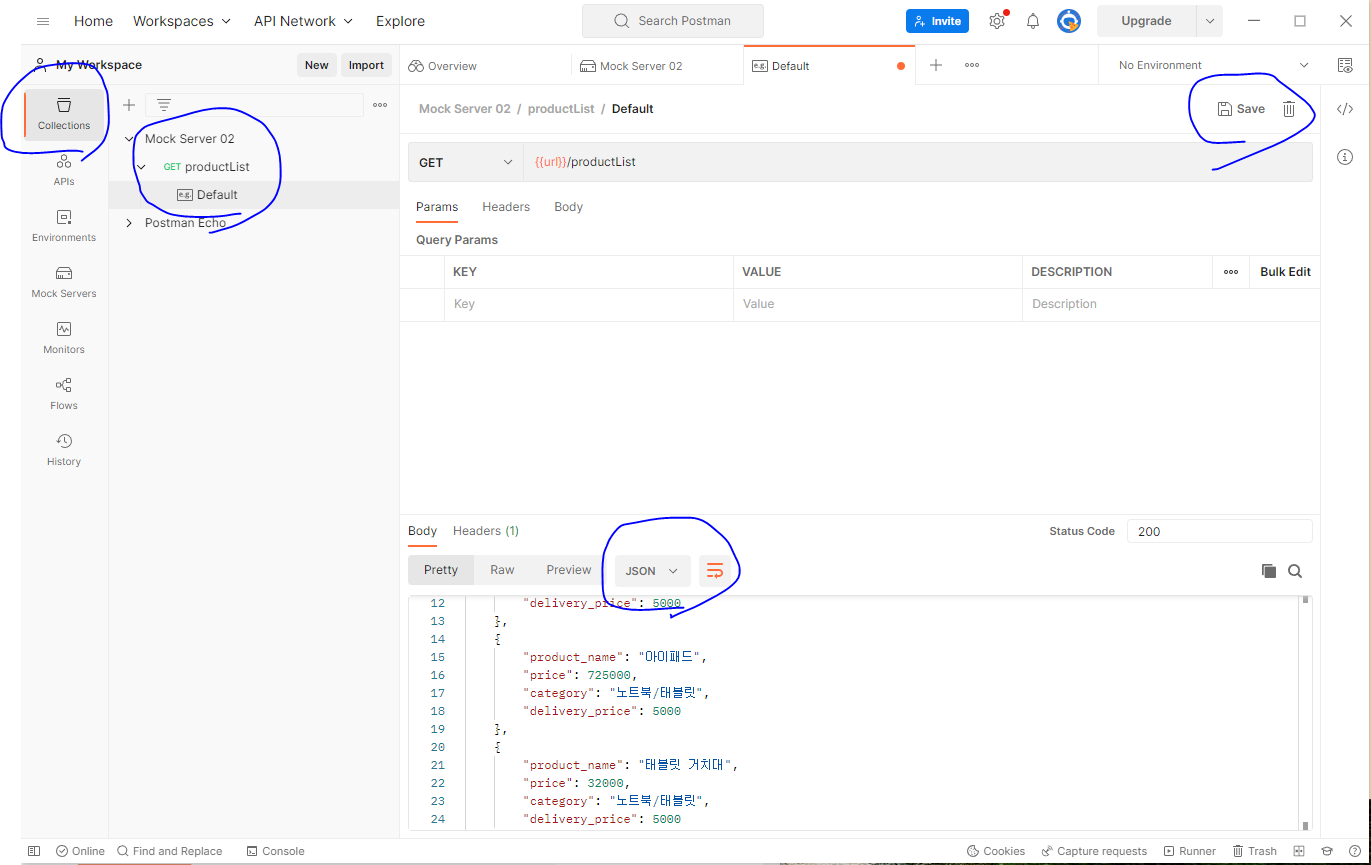Screen dimensions: 1371x865
Task: Expand the Postman Echo collection
Action: coord(129,223)
